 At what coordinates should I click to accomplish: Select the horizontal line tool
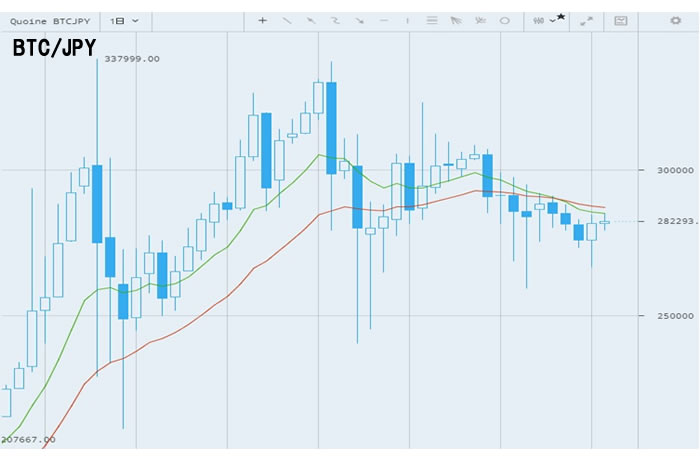[383, 21]
